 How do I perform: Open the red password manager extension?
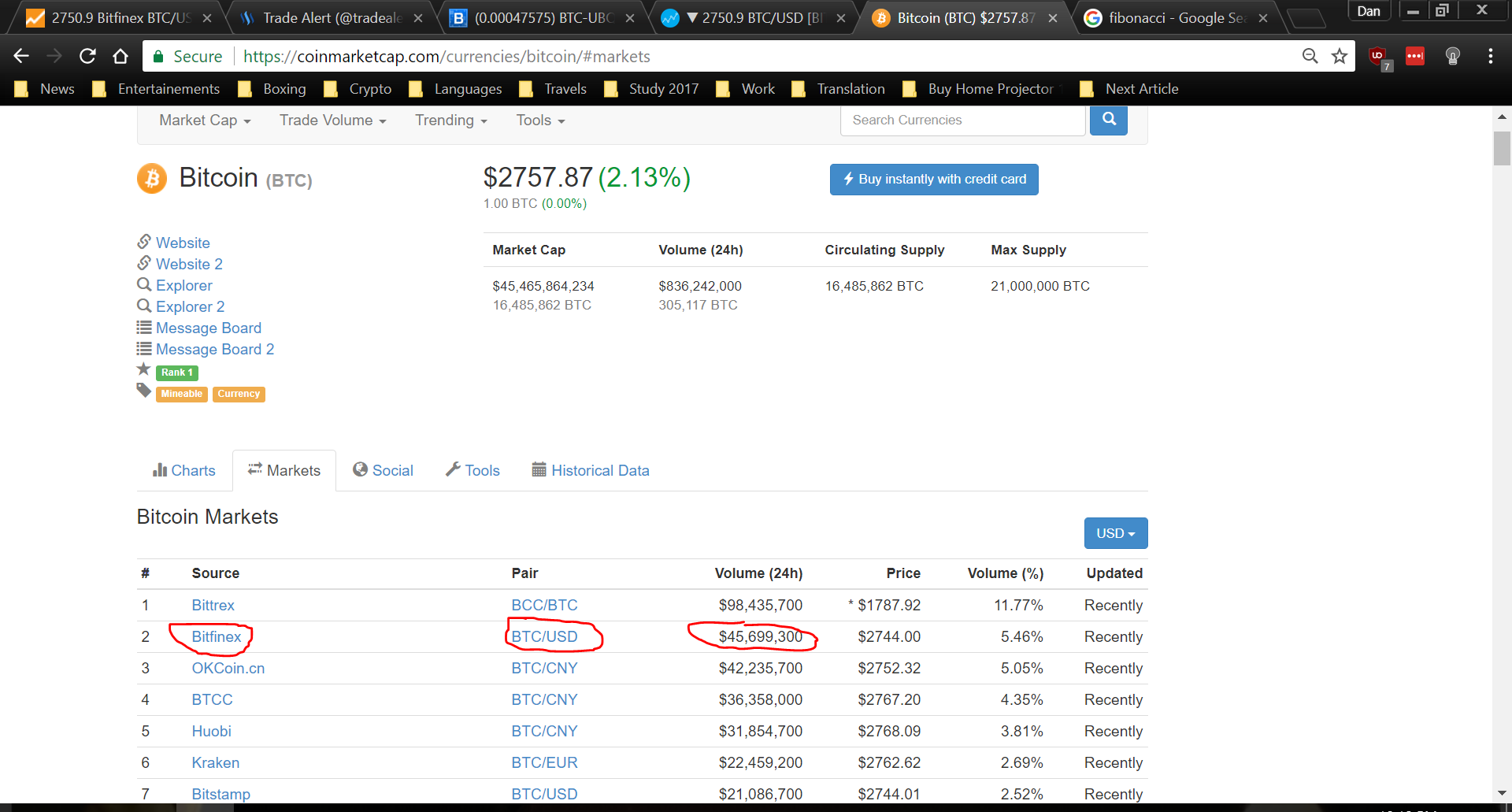[x=1415, y=56]
